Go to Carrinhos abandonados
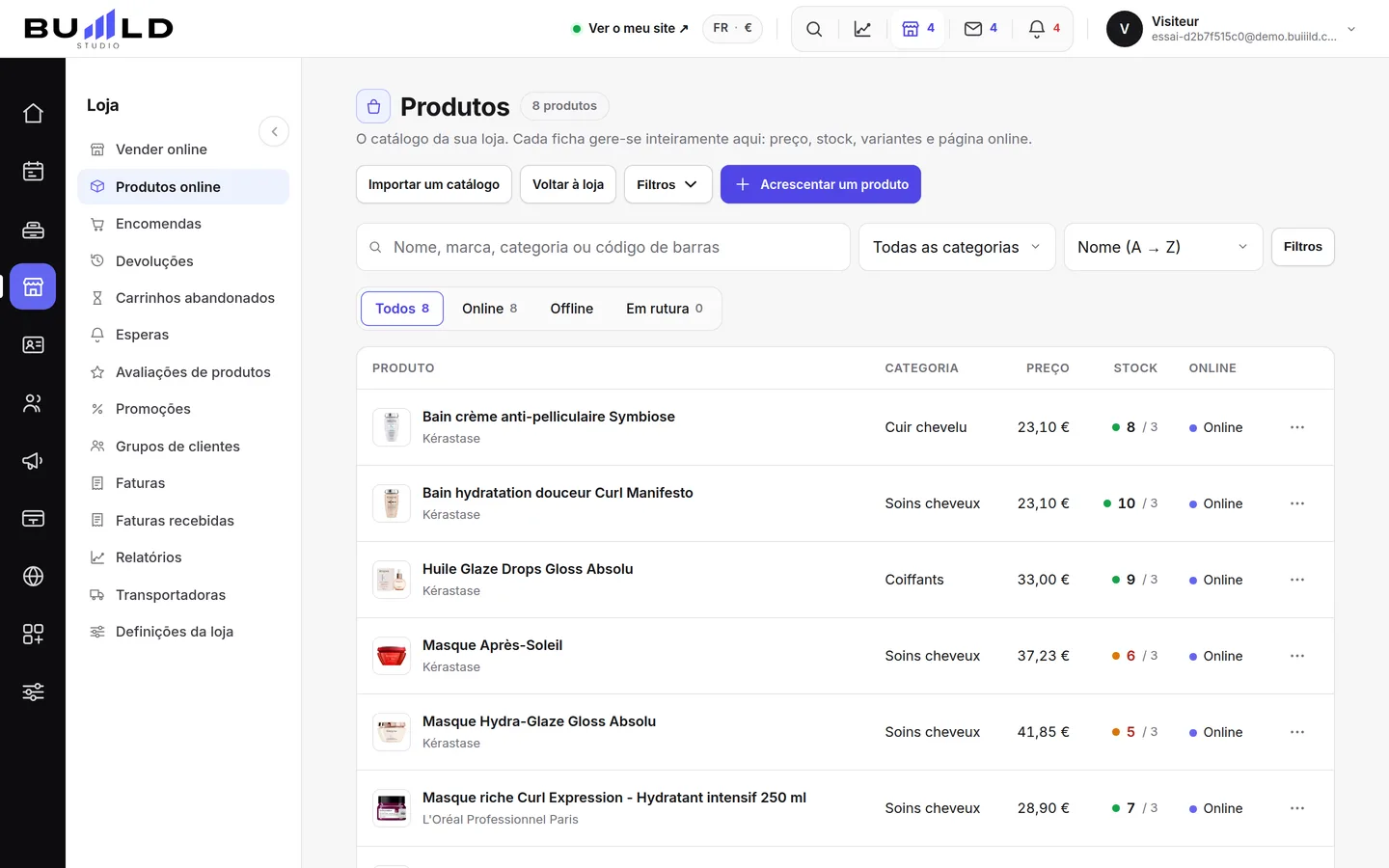 click(x=183, y=298)
